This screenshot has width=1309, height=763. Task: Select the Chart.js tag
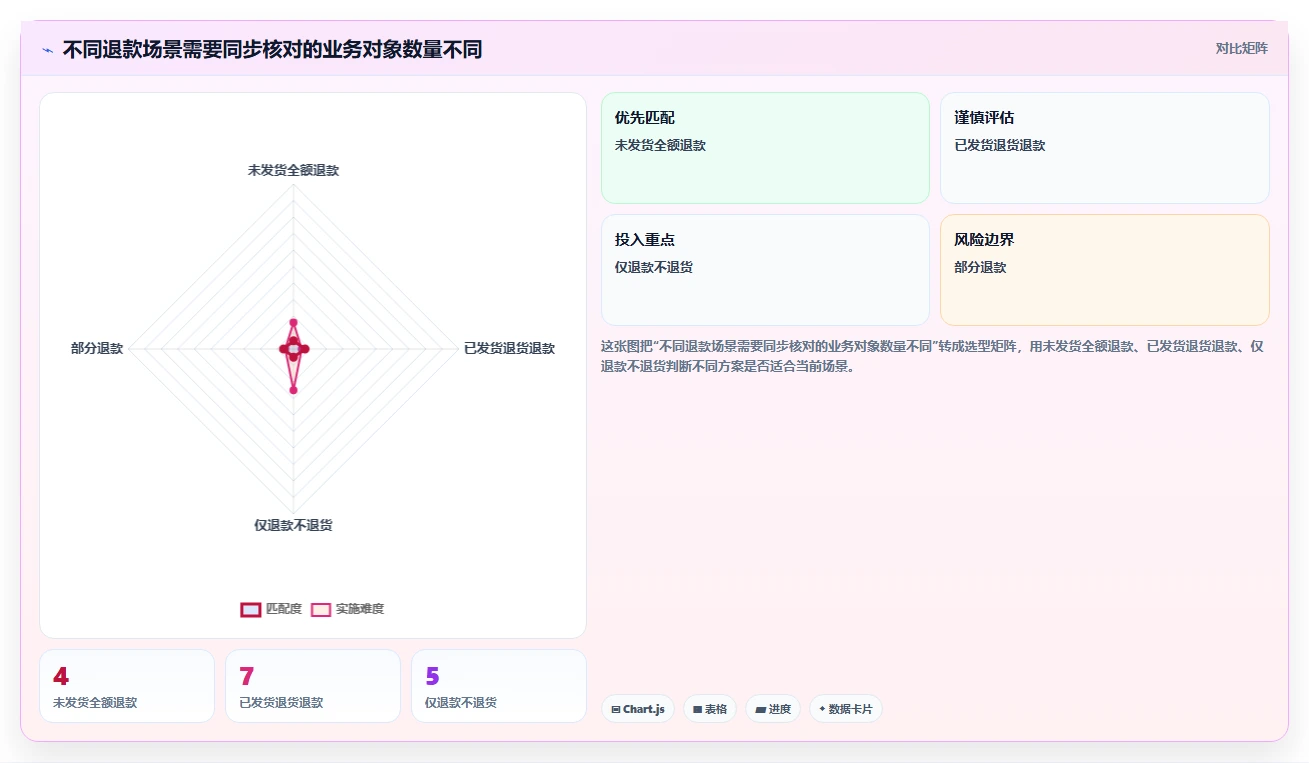click(638, 709)
